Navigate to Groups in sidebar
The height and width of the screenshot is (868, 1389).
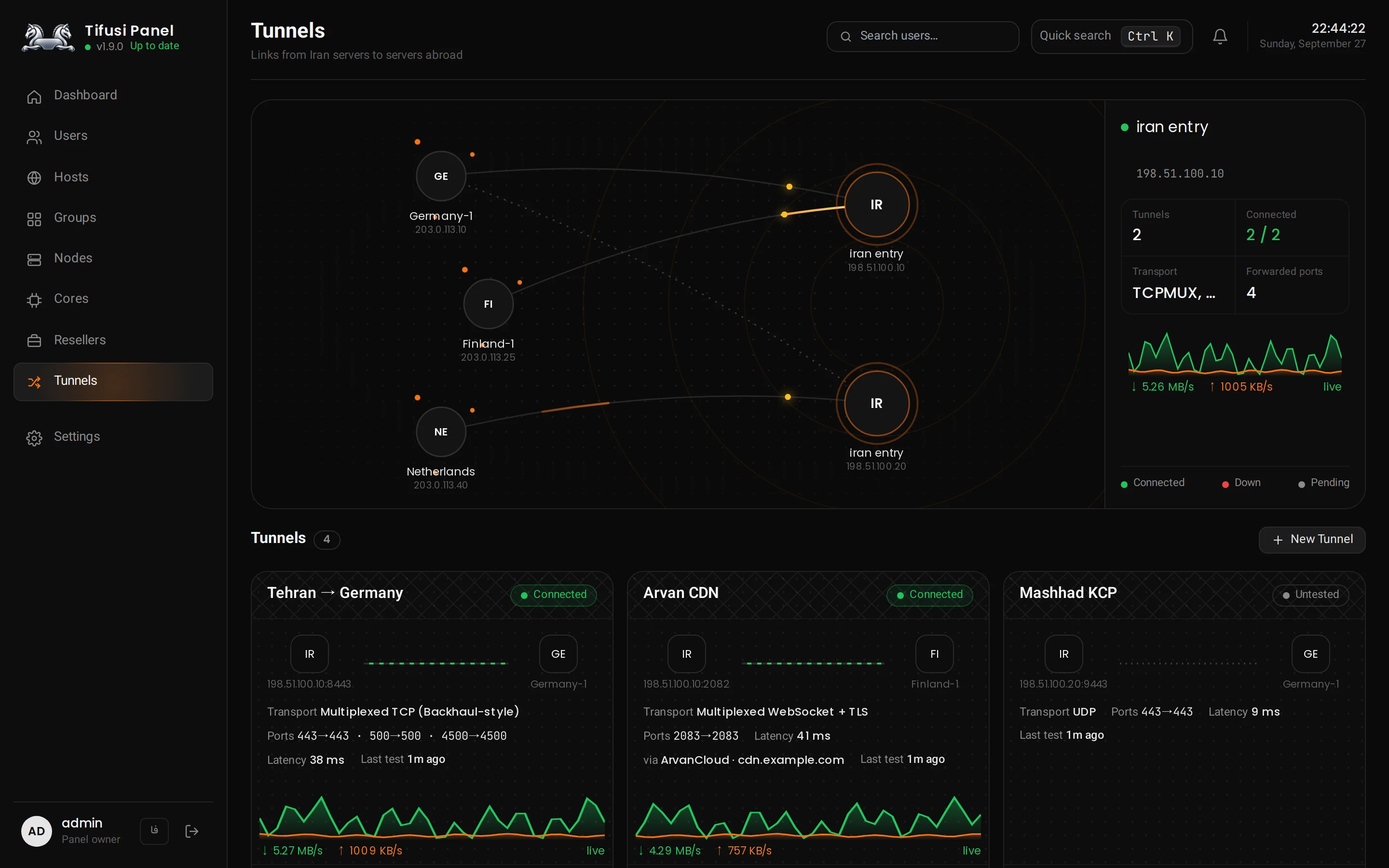[113, 217]
